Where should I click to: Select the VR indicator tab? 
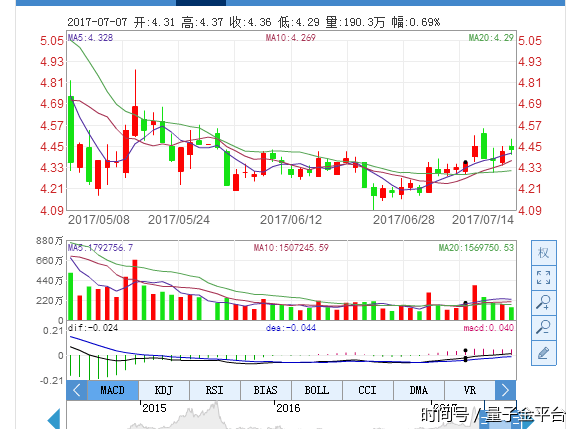click(x=470, y=390)
